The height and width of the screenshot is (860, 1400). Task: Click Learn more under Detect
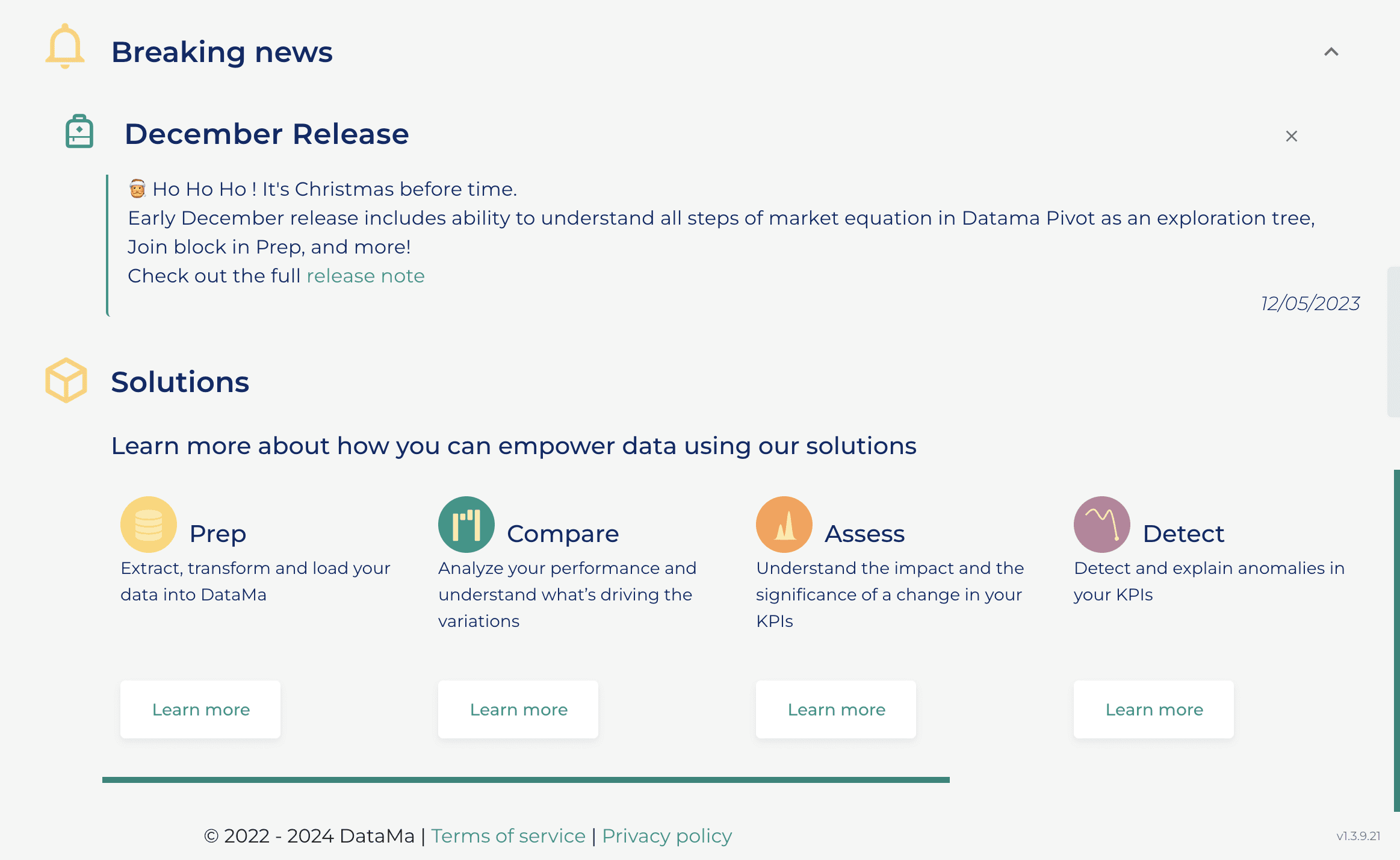tap(1154, 709)
